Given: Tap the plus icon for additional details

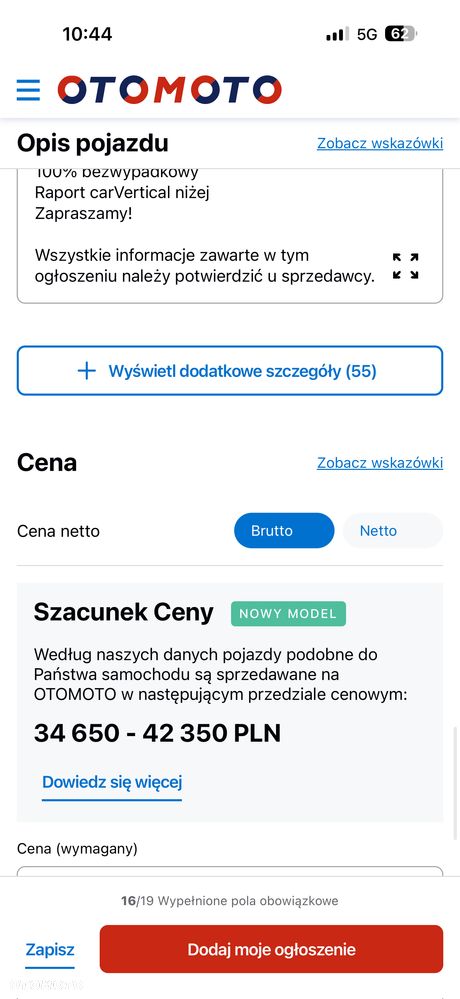Looking at the screenshot, I should click(86, 371).
